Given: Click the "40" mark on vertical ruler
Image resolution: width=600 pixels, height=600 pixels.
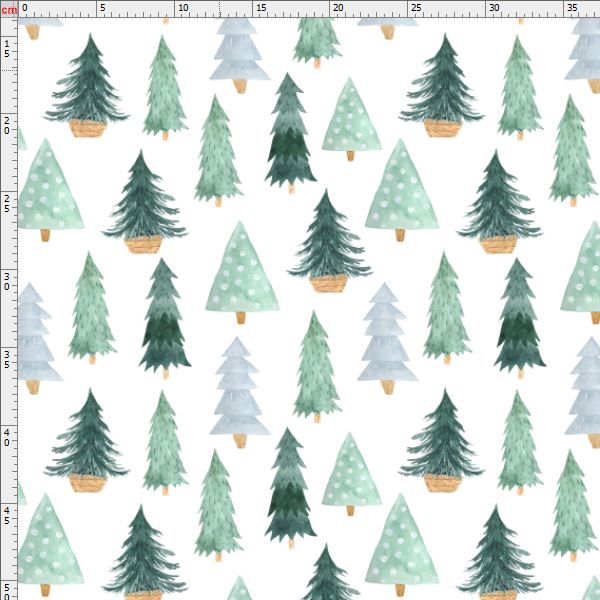Looking at the screenshot, I should pos(7,437).
